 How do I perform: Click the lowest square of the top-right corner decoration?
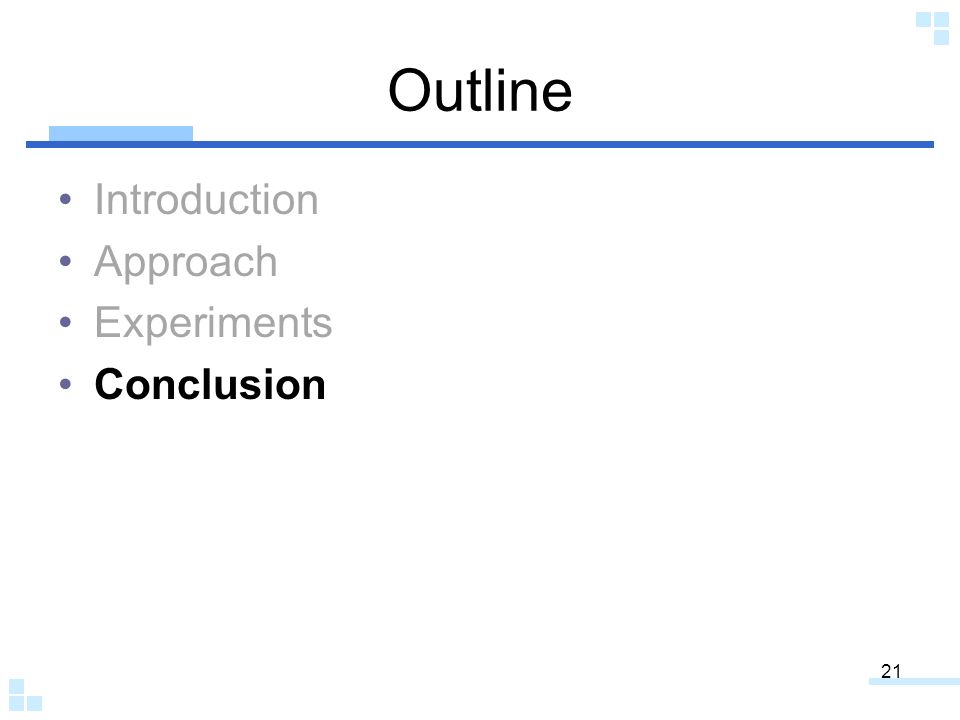pos(942,37)
